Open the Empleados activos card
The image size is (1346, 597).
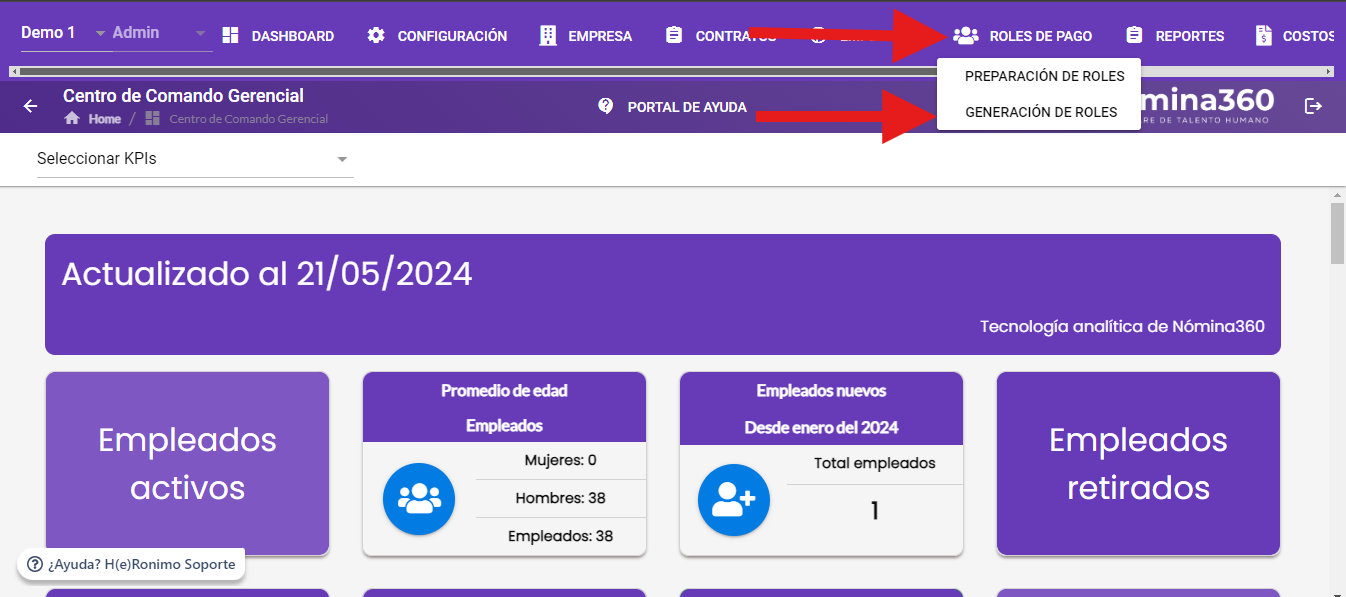coord(187,464)
